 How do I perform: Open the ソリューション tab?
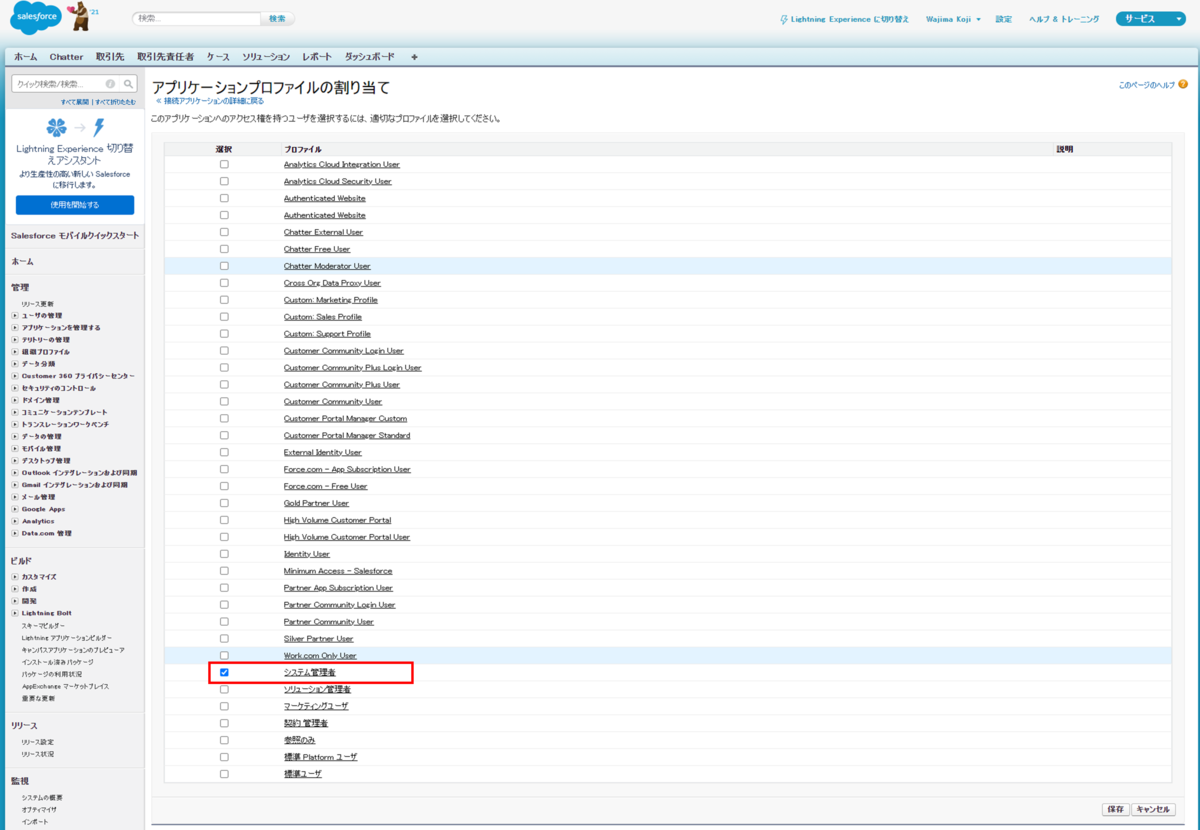point(266,57)
